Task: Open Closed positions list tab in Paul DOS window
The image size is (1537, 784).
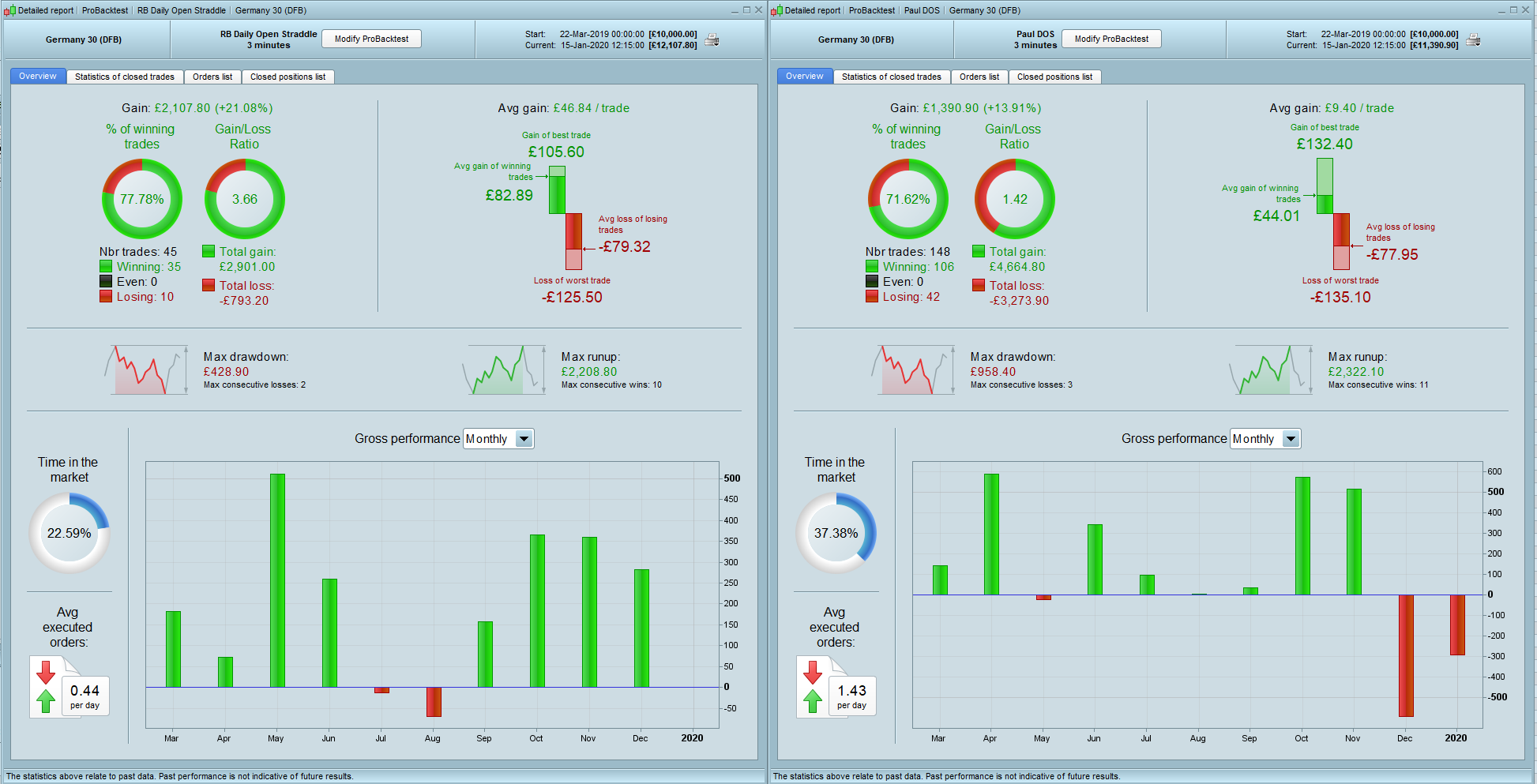Action: [1055, 77]
